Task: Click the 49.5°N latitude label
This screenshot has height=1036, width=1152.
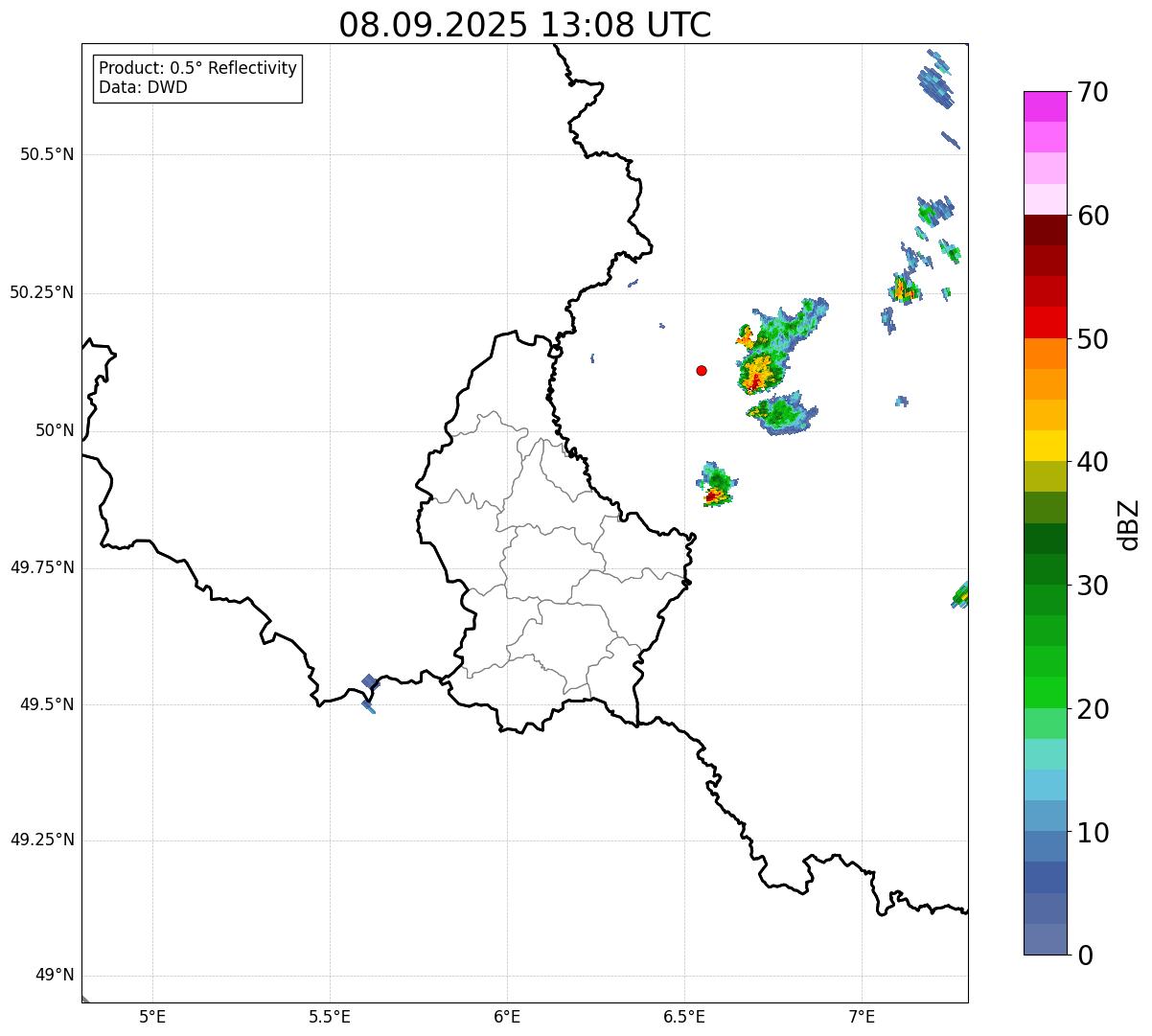Action: point(47,704)
